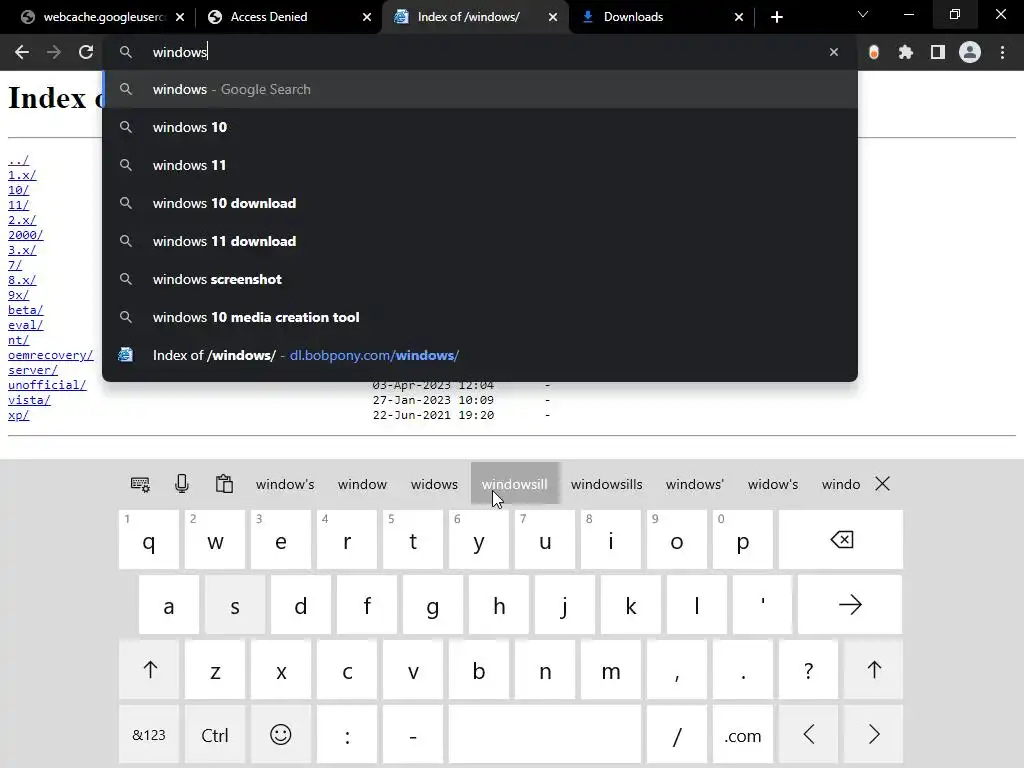Tap the q key
The height and width of the screenshot is (768, 1024).
[x=149, y=539]
